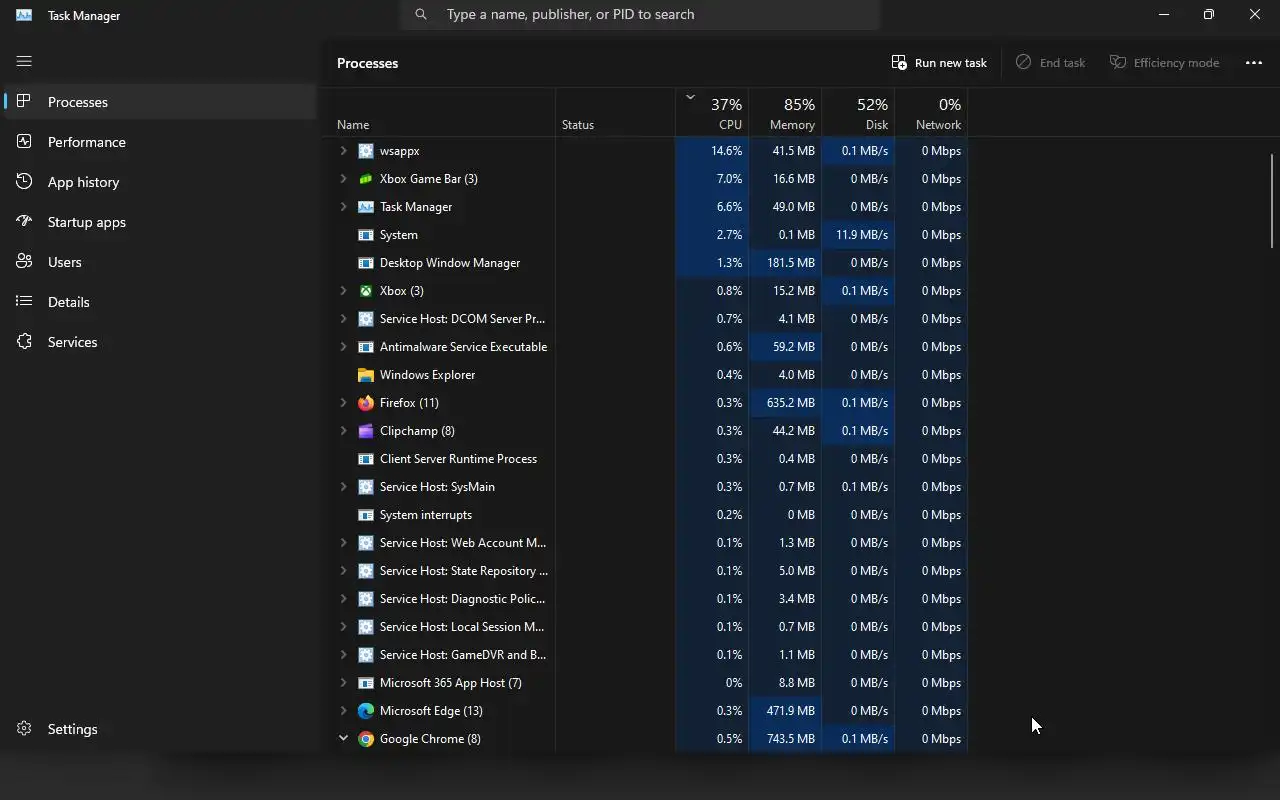Click the Clipchamp process icon
The image size is (1280, 800).
(366, 431)
